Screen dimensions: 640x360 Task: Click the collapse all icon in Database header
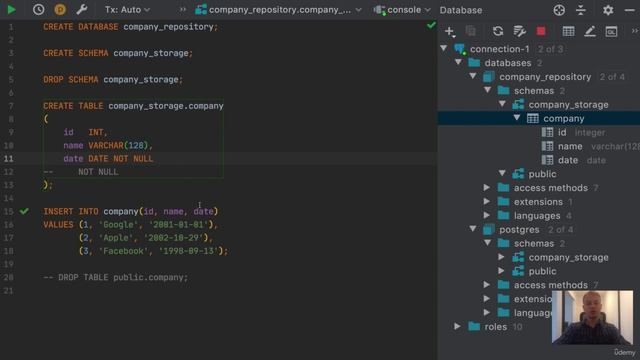(x=580, y=10)
